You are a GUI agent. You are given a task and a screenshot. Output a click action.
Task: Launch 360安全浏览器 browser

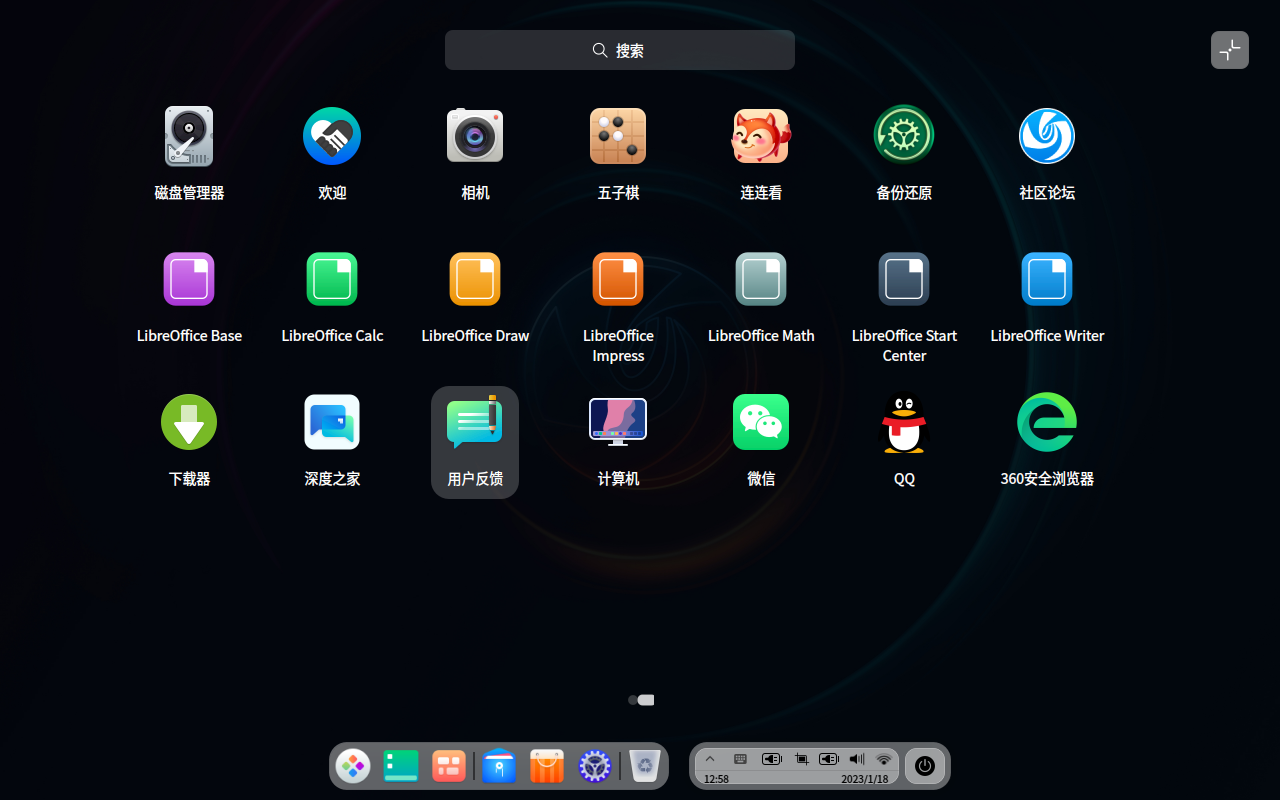click(1047, 421)
